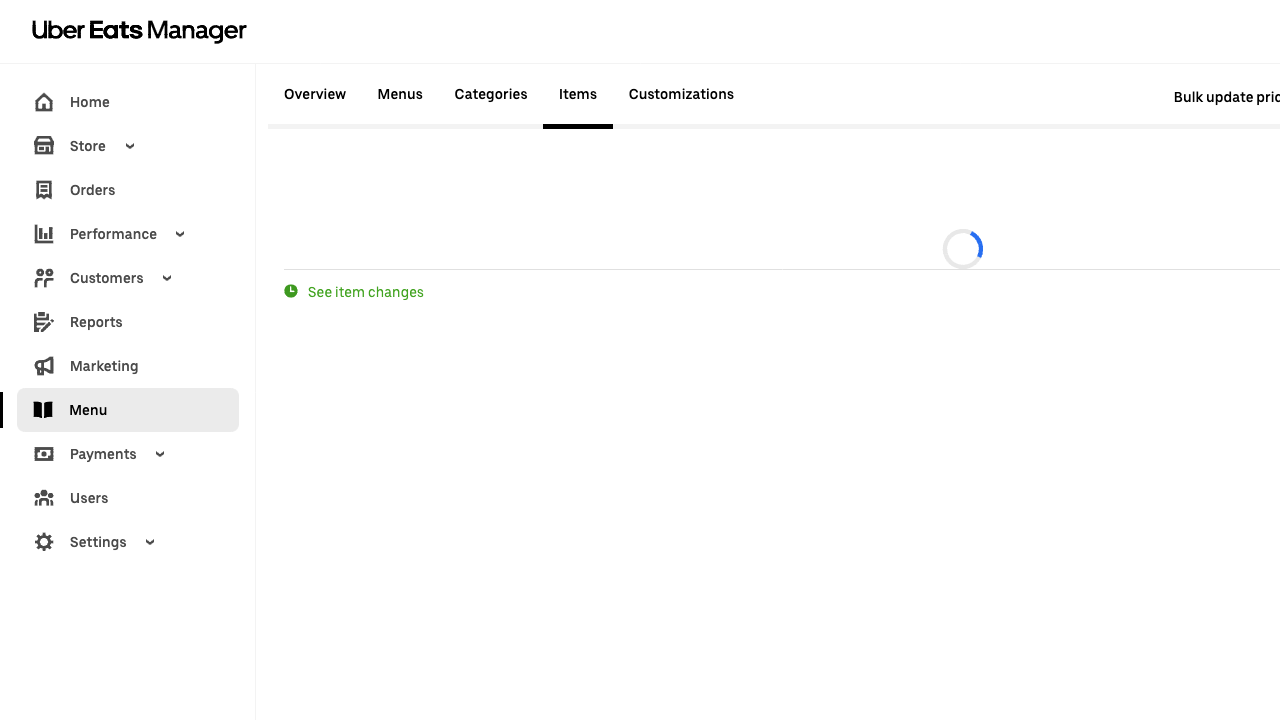The width and height of the screenshot is (1280, 720).
Task: Click the Uber Eats Manager logo
Action: (139, 31)
